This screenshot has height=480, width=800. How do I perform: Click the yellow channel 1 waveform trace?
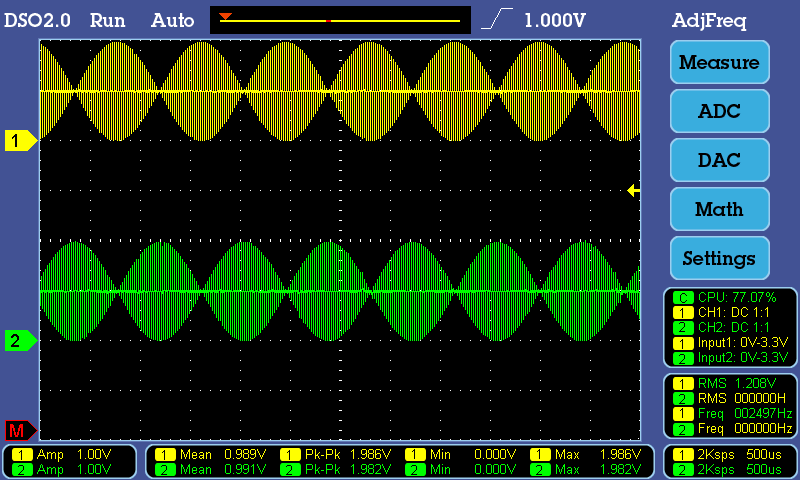[x=340, y=91]
